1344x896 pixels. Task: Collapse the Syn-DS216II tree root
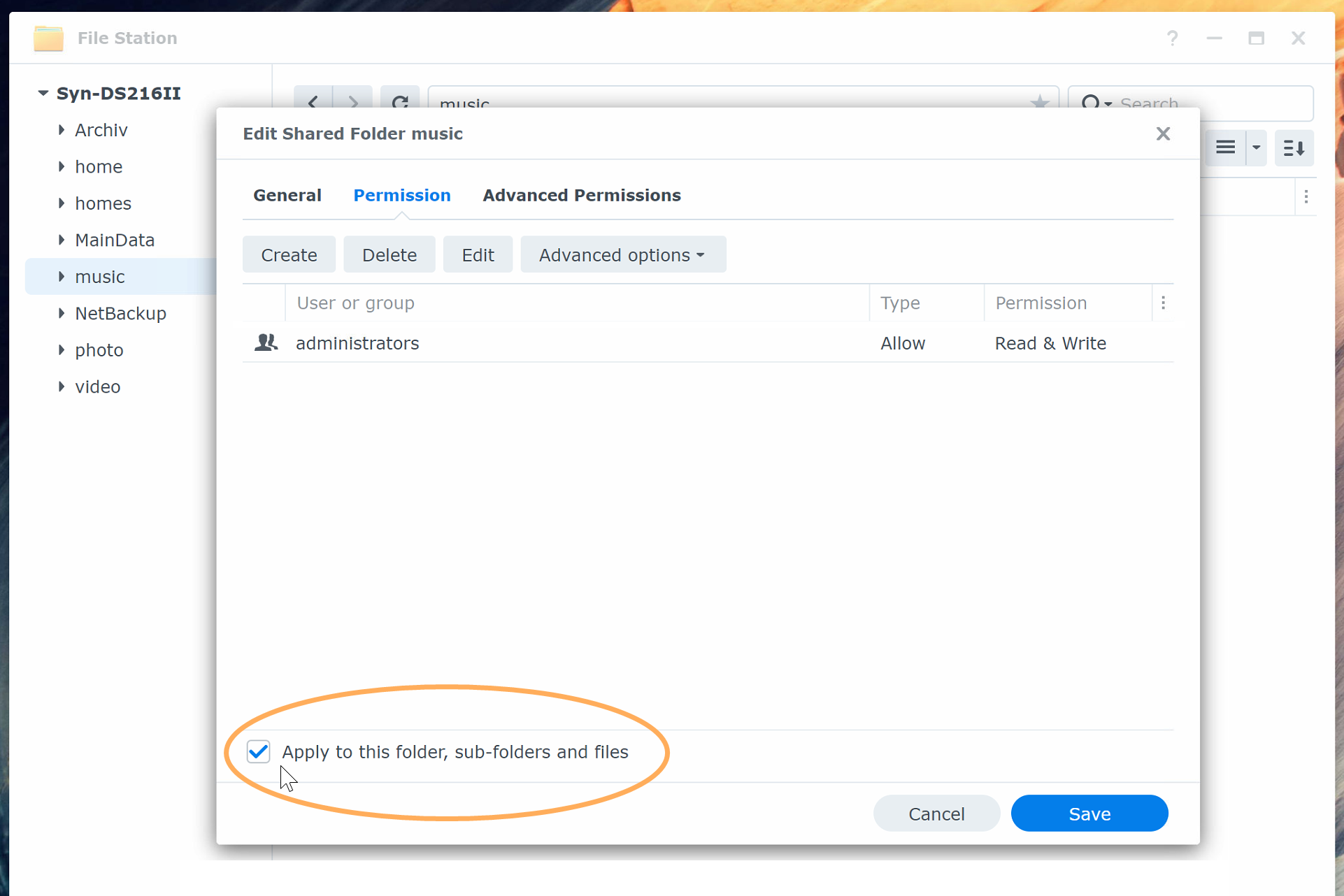point(42,92)
